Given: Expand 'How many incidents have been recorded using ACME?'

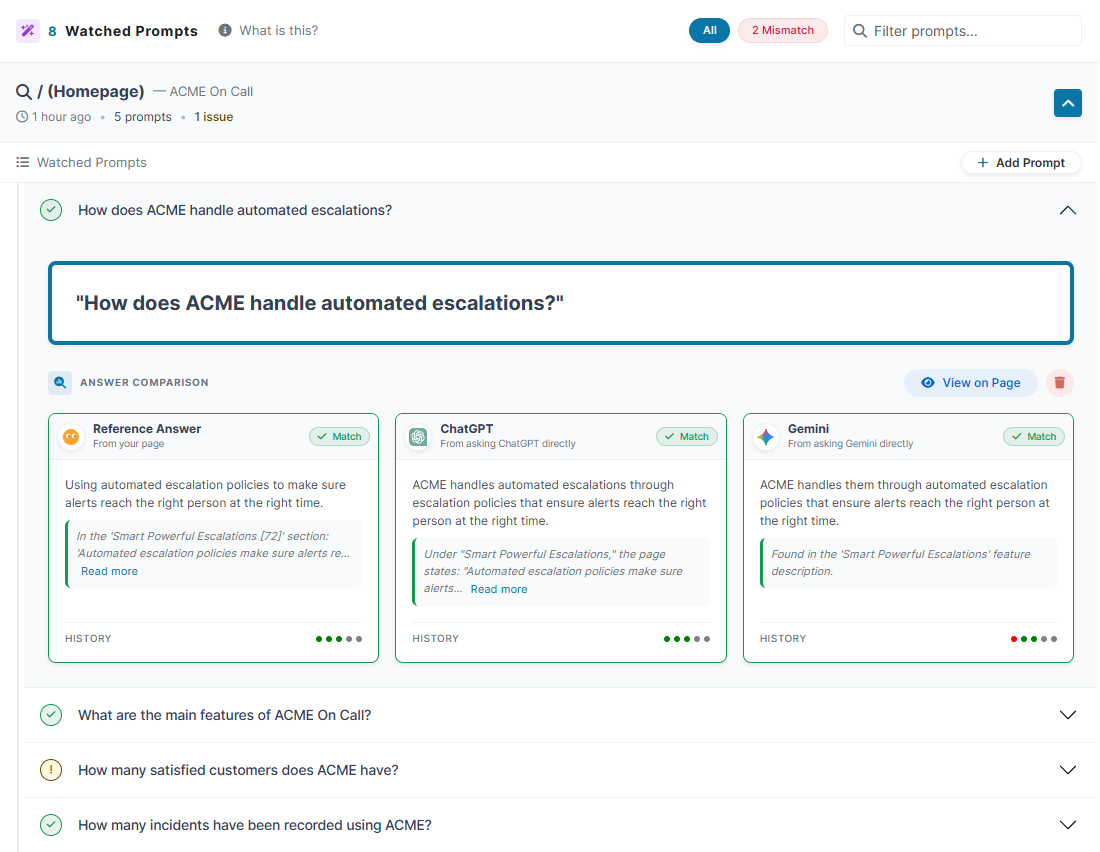Looking at the screenshot, I should 1067,825.
